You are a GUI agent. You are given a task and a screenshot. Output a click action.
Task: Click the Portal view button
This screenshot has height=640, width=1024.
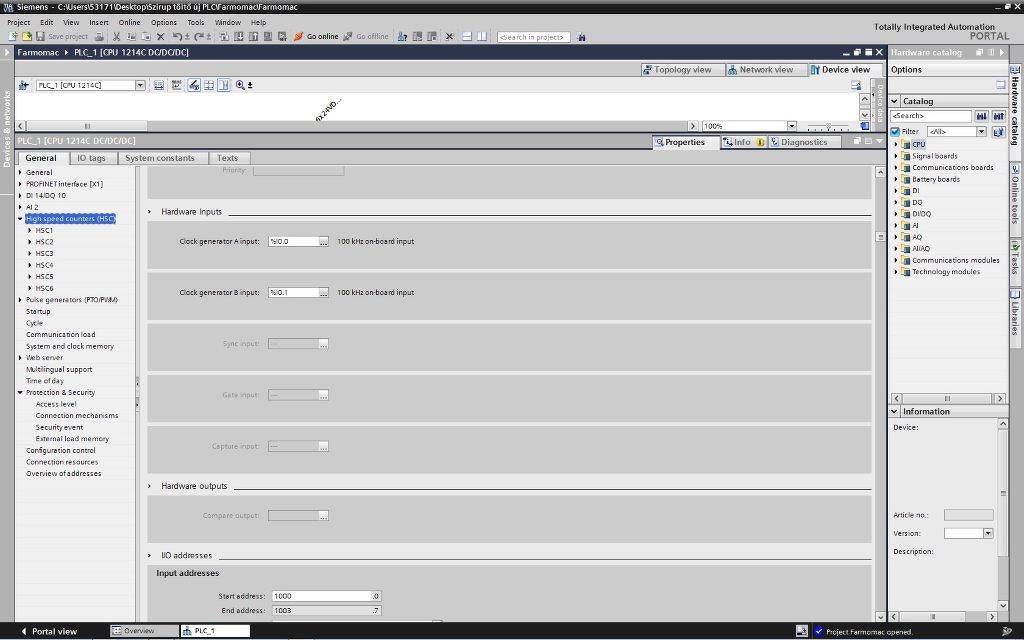pyautogui.click(x=50, y=632)
